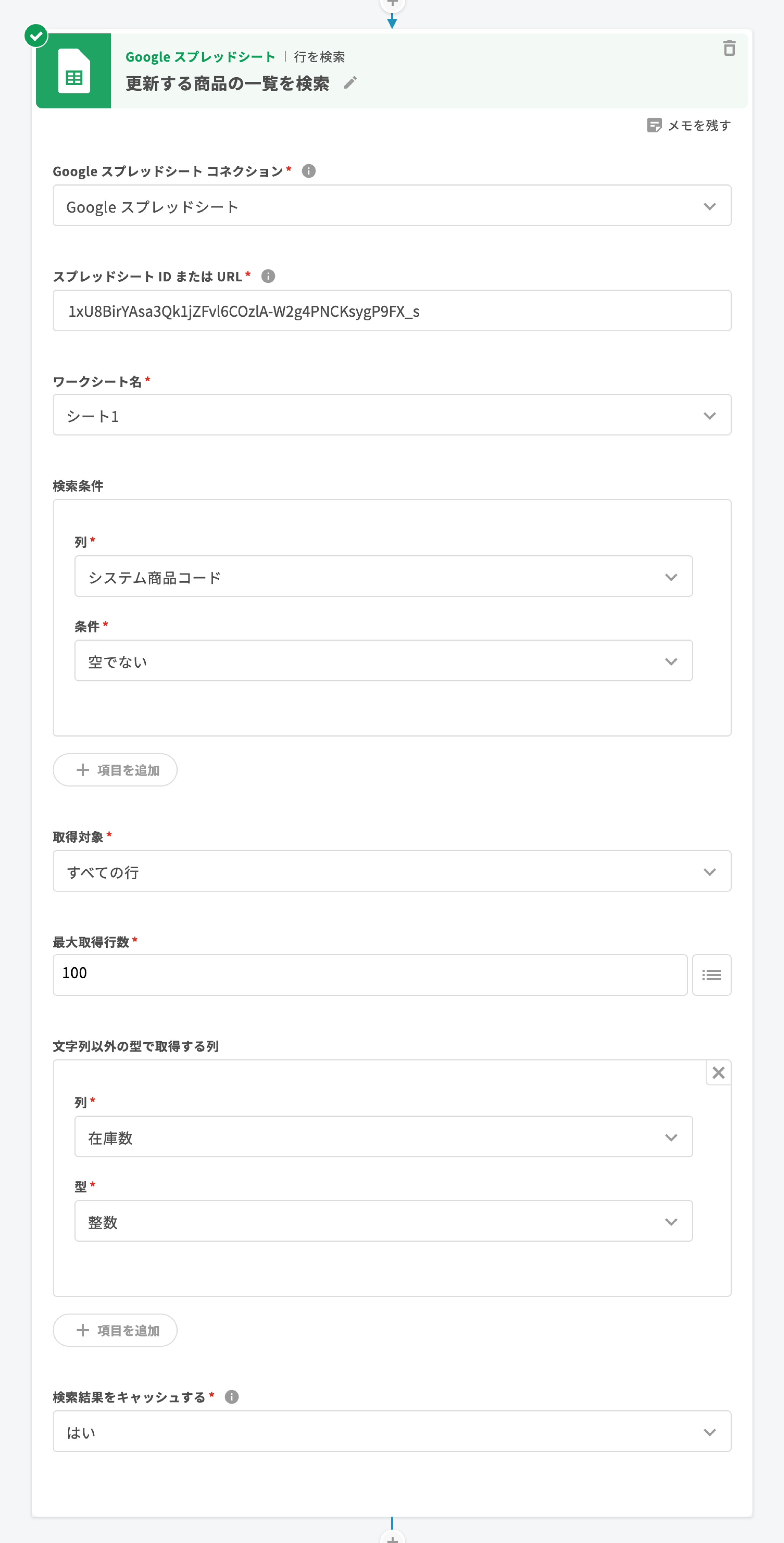This screenshot has width=784, height=1543.
Task: Change the 空でない condition dropdown
Action: (x=383, y=661)
